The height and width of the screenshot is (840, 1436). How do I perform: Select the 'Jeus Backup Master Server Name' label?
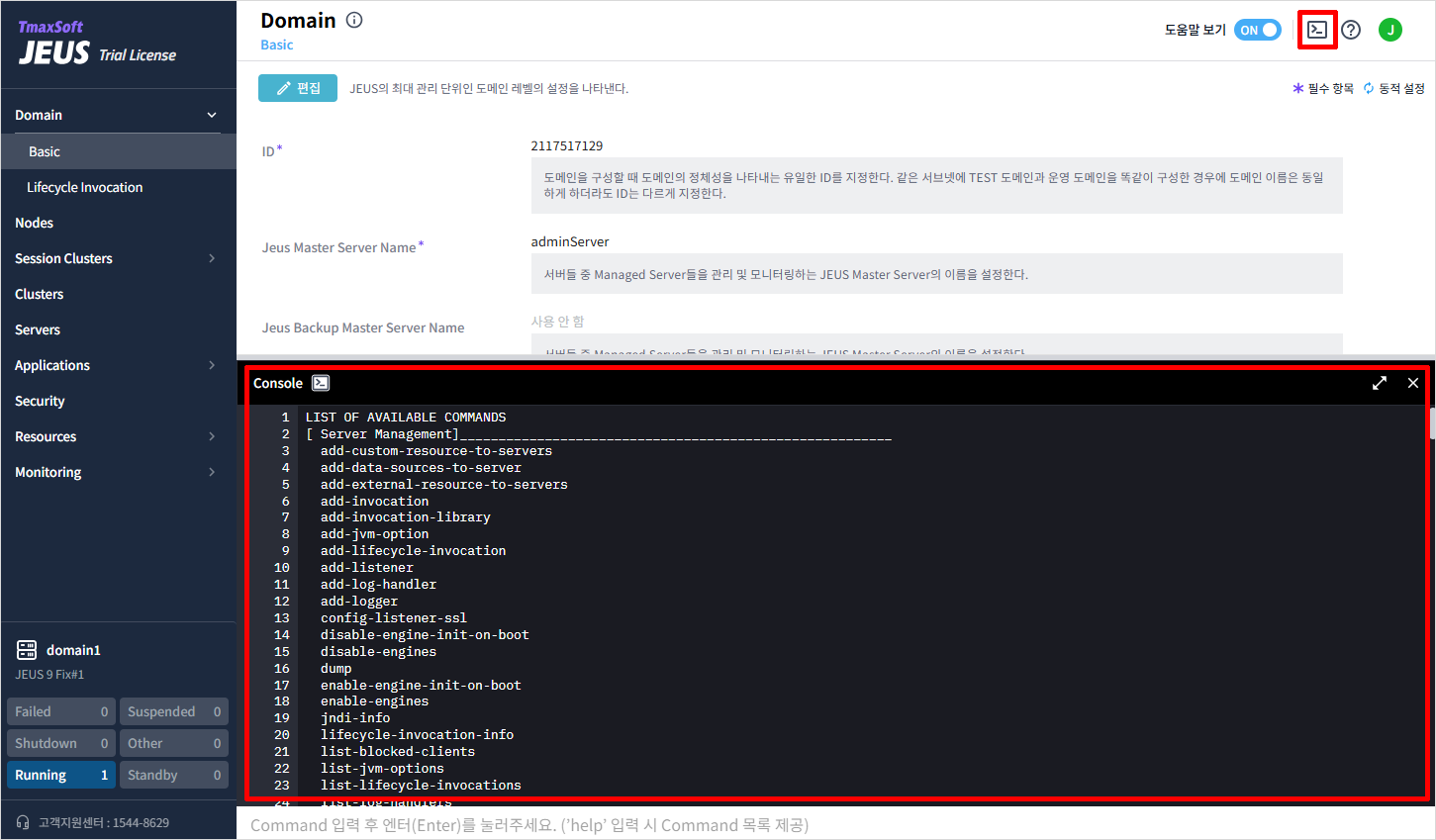click(363, 327)
